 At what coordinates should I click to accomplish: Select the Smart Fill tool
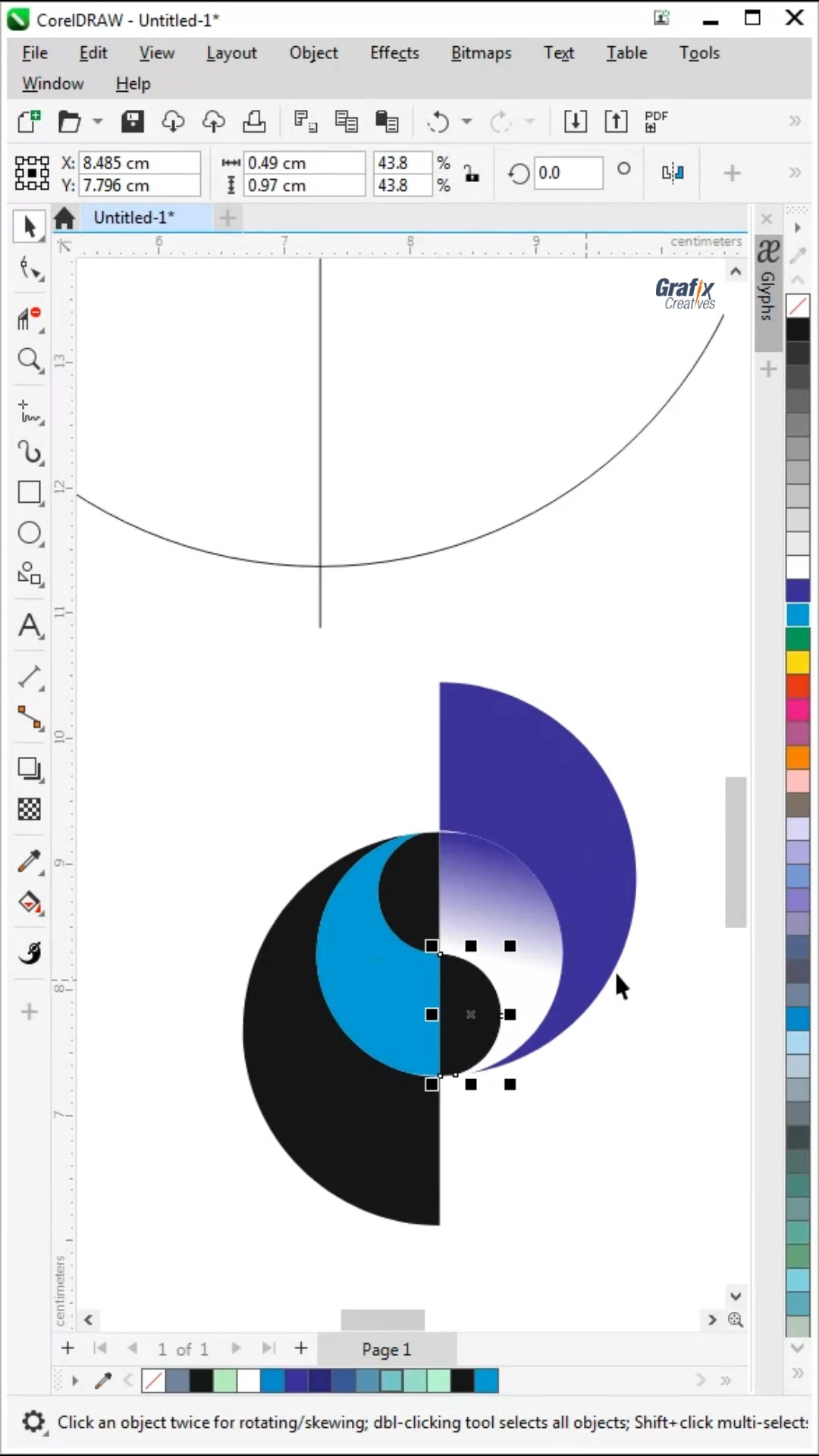pyautogui.click(x=30, y=953)
